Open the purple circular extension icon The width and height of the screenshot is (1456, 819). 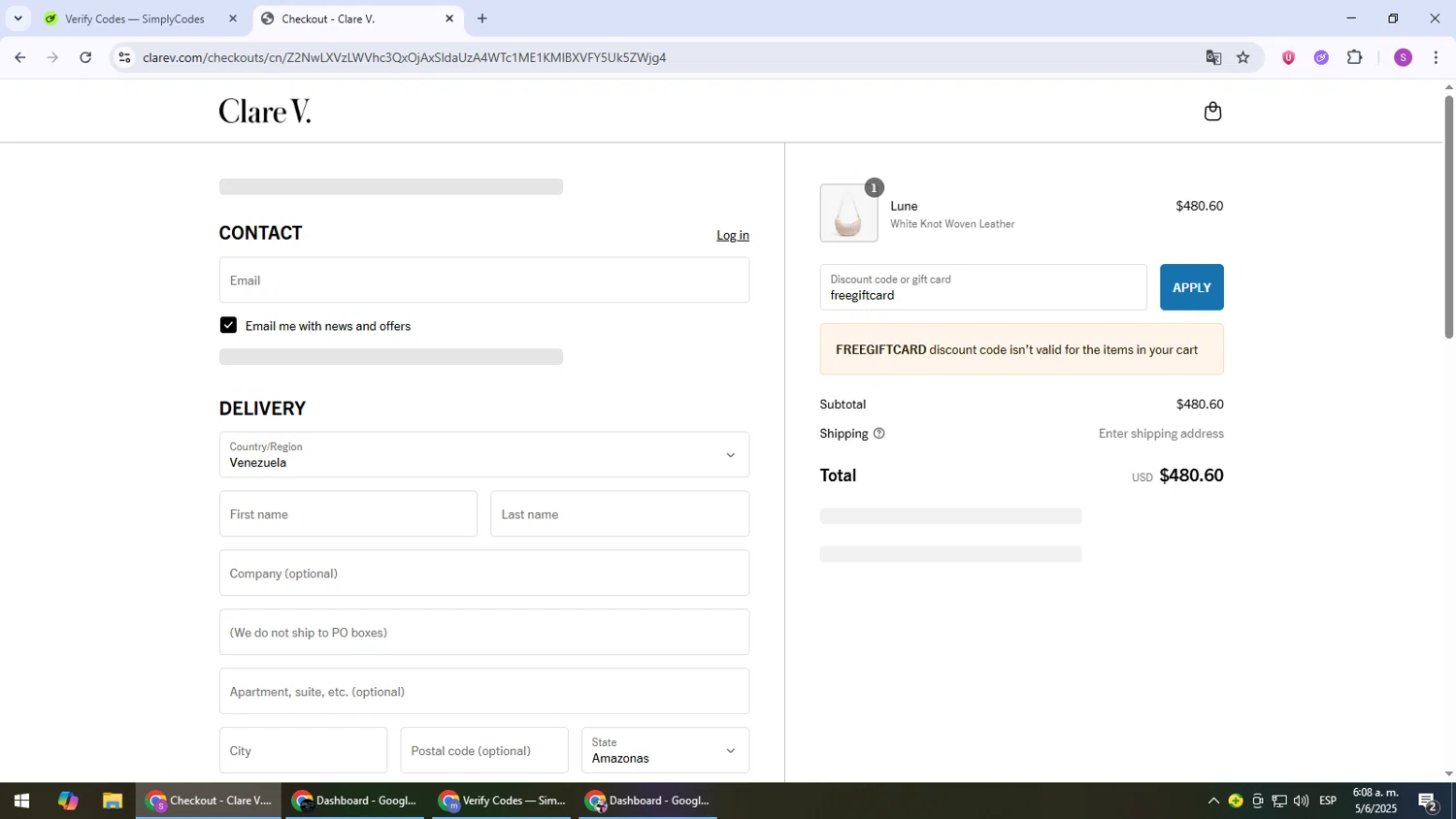tap(1321, 58)
